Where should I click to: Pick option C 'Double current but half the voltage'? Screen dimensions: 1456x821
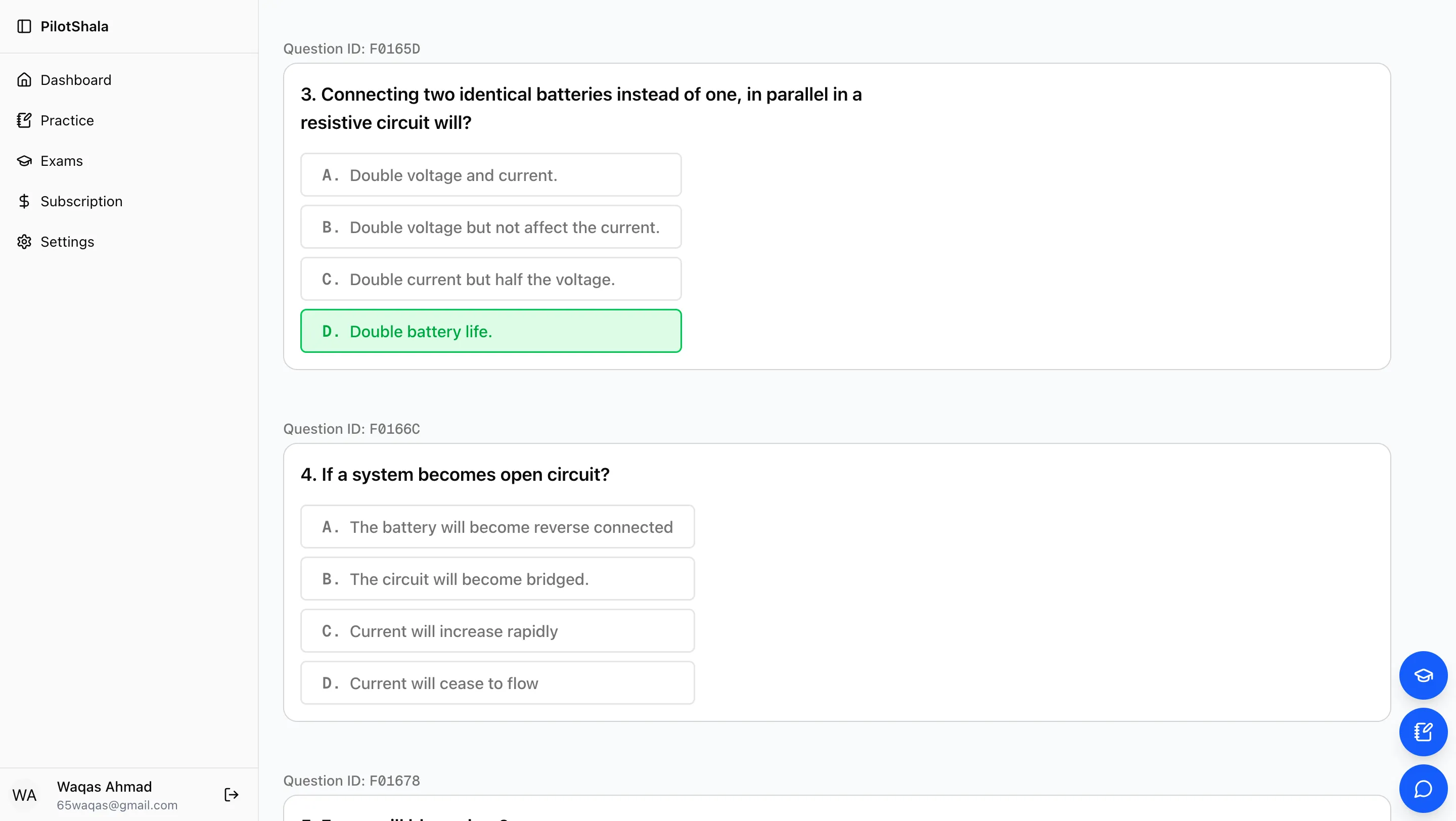[490, 279]
